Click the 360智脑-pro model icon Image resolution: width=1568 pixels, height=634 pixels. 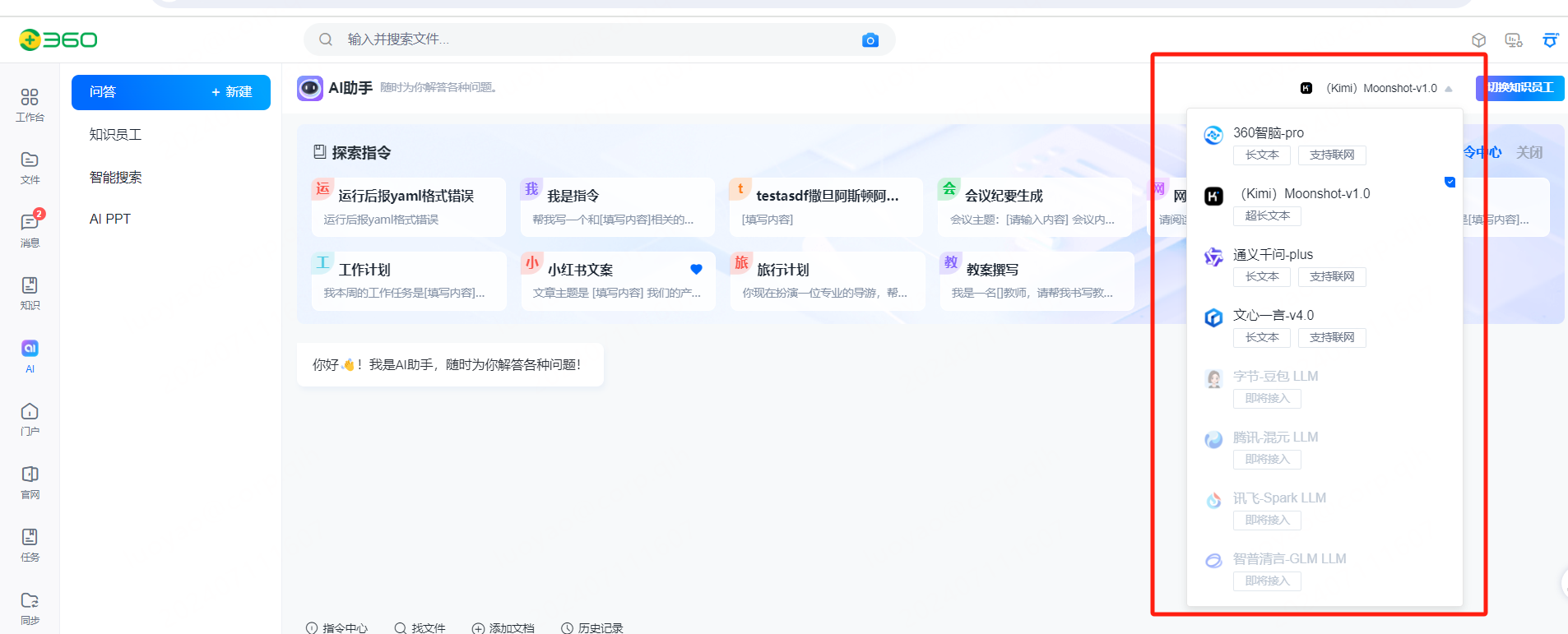(1213, 135)
